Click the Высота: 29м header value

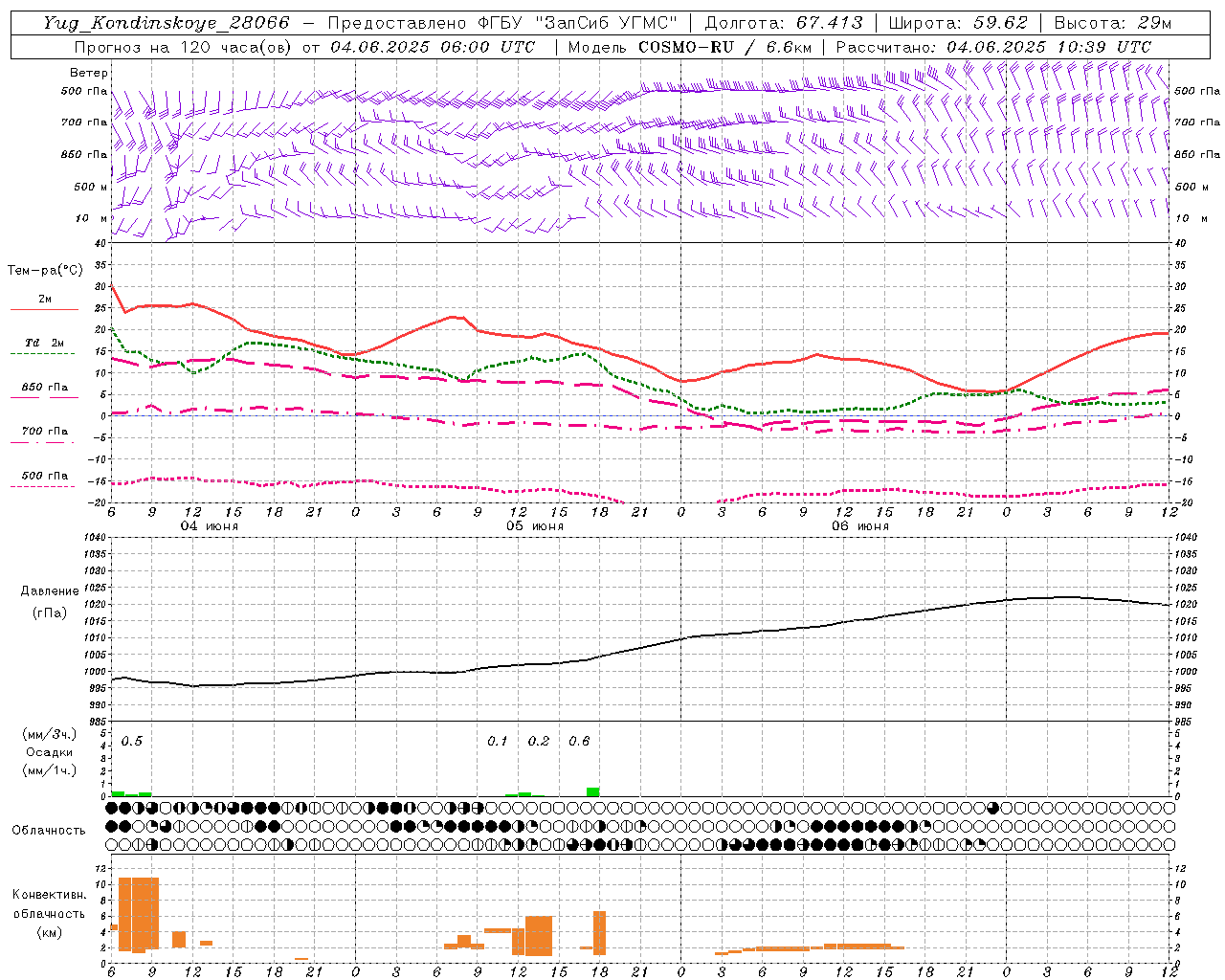(x=1112, y=23)
